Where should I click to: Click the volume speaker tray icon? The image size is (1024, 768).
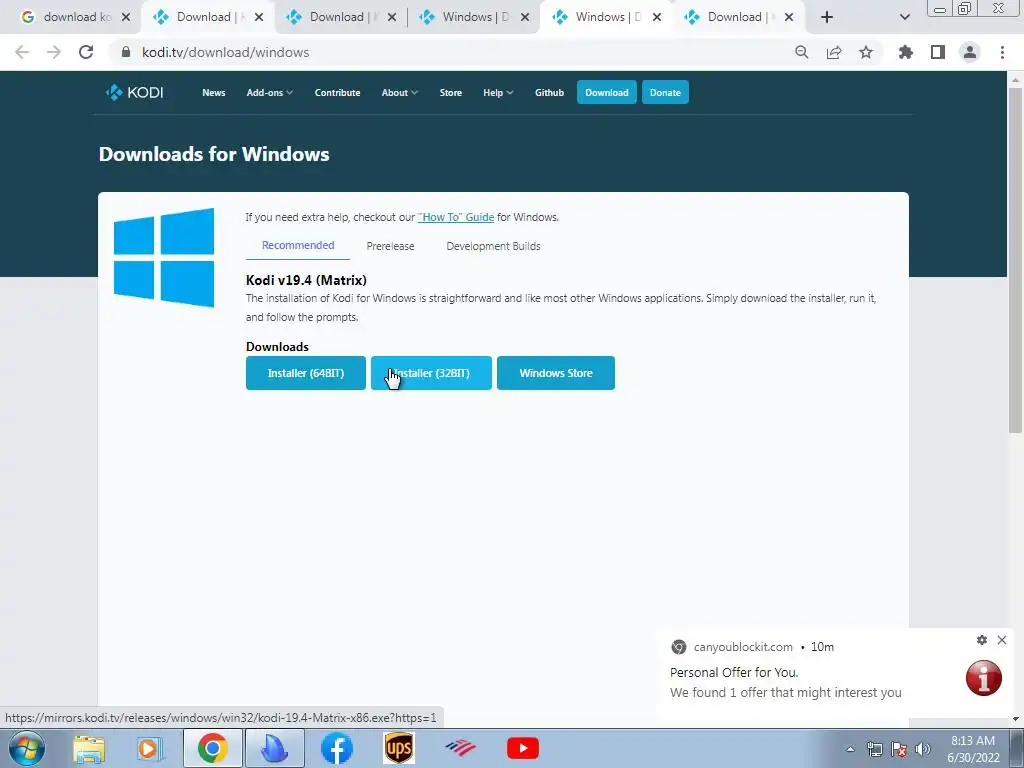(923, 749)
